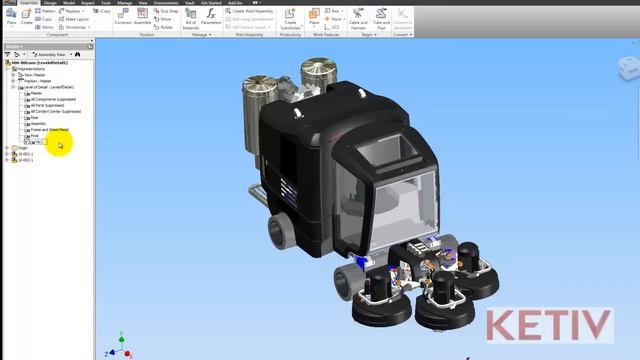Select the Copy component tool
The height and width of the screenshot is (360, 640).
(x=44, y=19)
